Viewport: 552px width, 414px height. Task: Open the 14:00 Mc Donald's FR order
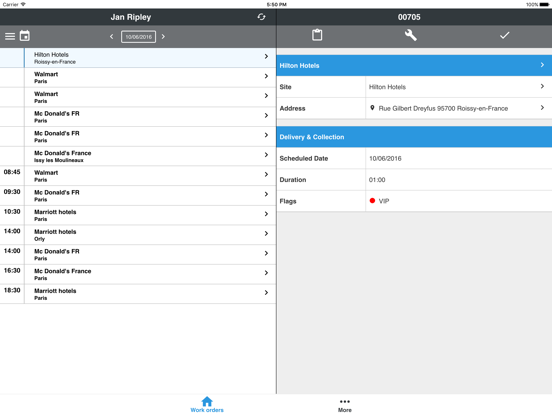(x=138, y=255)
